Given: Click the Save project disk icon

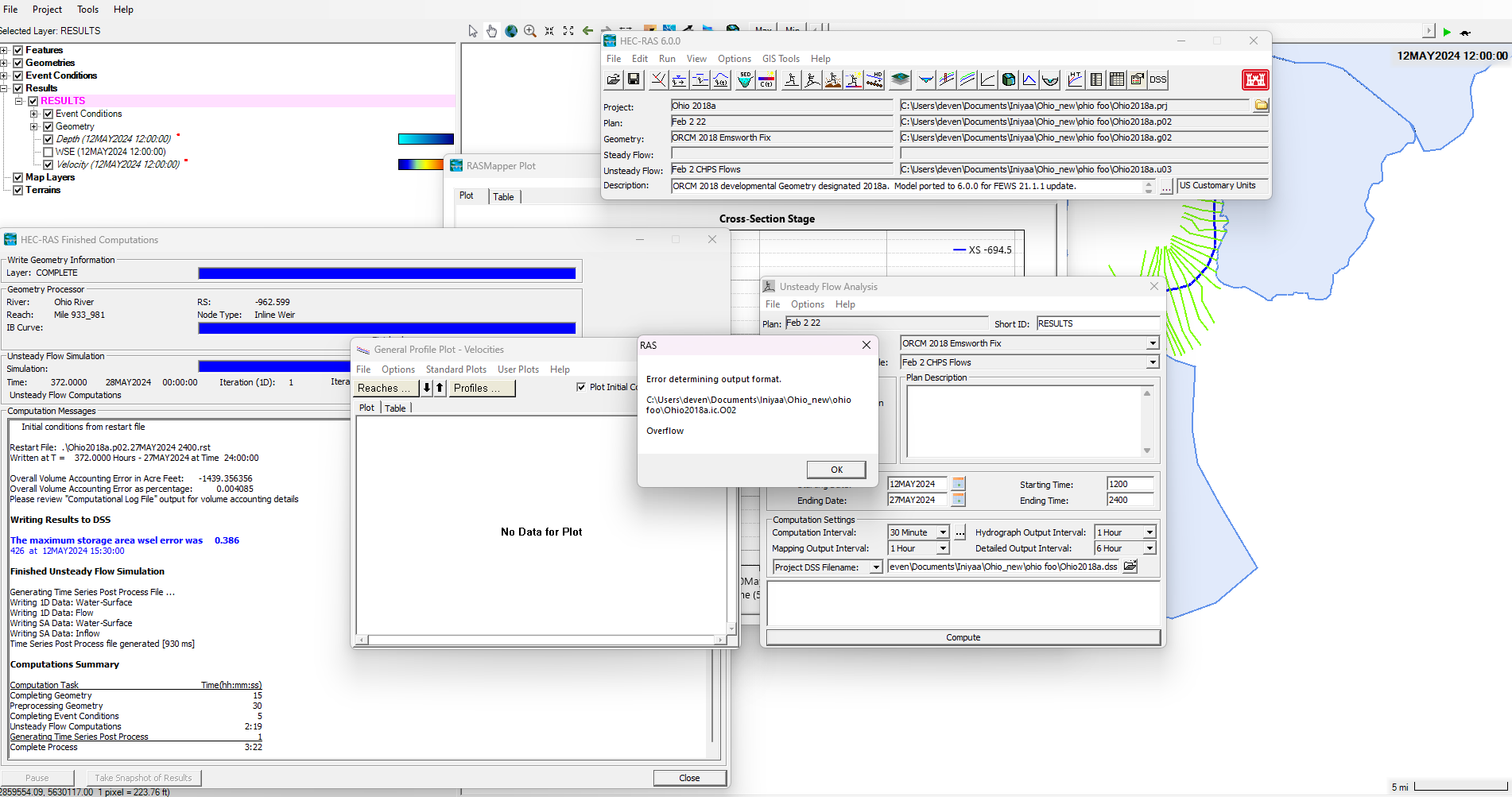Looking at the screenshot, I should (634, 79).
